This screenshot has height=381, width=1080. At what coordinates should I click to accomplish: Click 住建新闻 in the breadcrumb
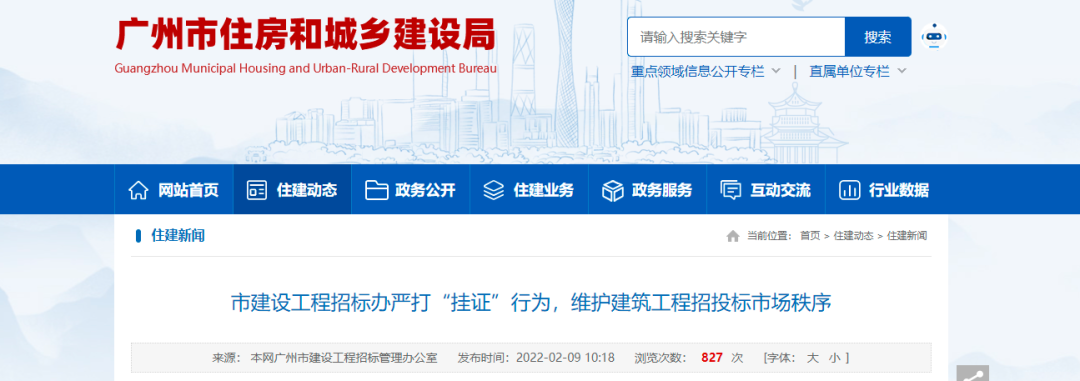(907, 236)
